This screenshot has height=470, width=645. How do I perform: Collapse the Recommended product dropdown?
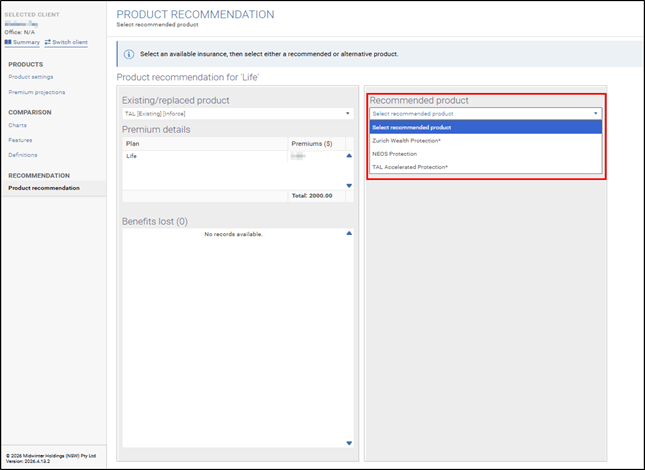(x=485, y=114)
